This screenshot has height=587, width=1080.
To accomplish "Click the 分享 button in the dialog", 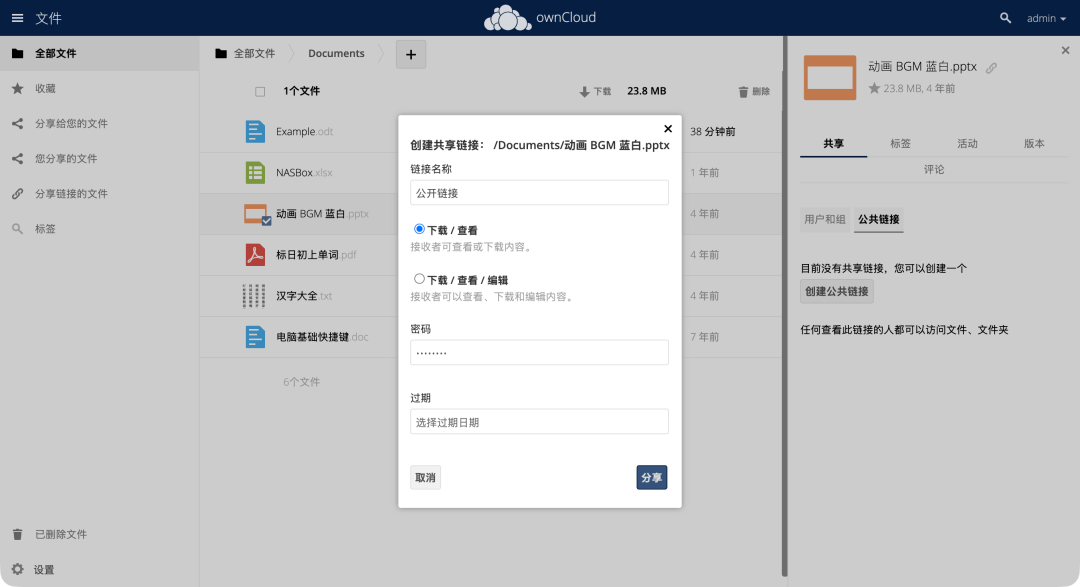I will (x=651, y=478).
